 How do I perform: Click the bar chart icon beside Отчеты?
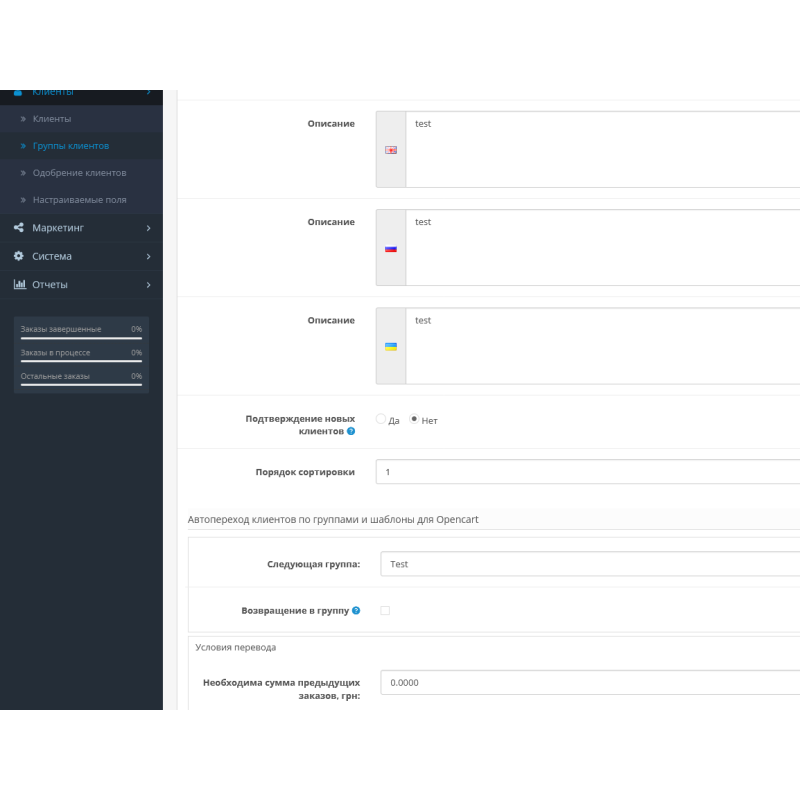(19, 284)
